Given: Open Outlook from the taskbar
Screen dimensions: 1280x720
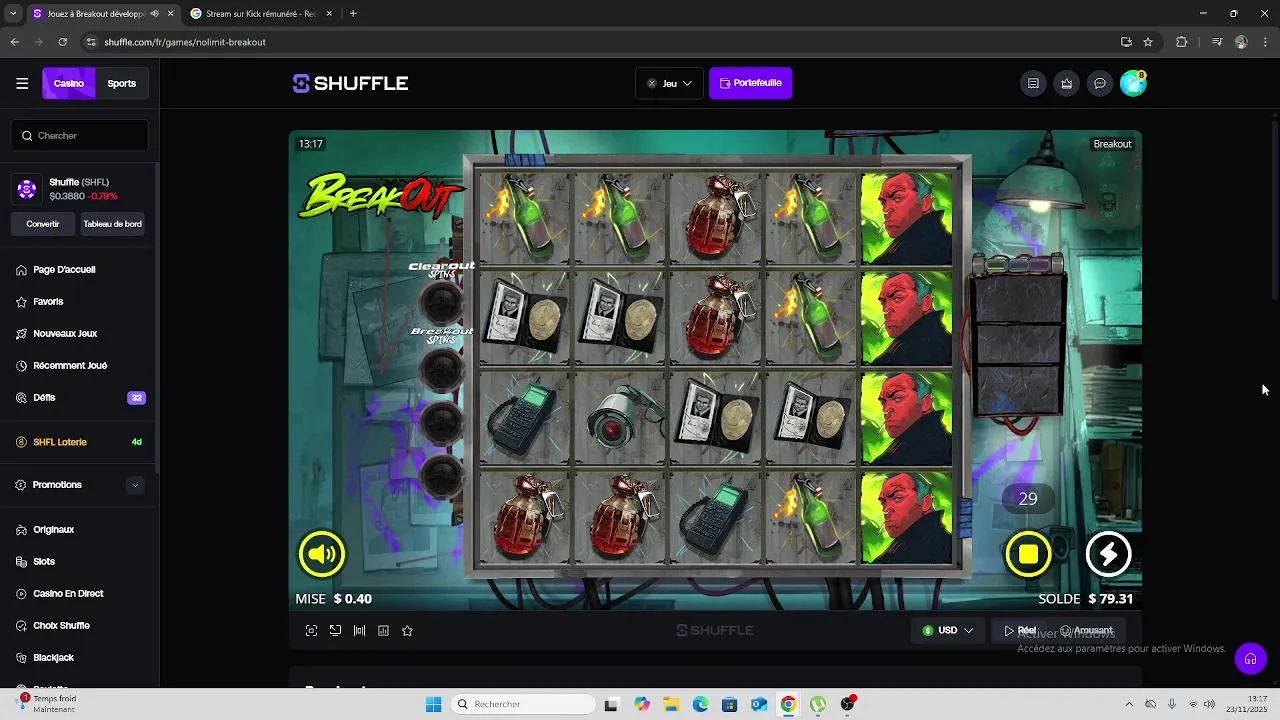Looking at the screenshot, I should tap(759, 705).
